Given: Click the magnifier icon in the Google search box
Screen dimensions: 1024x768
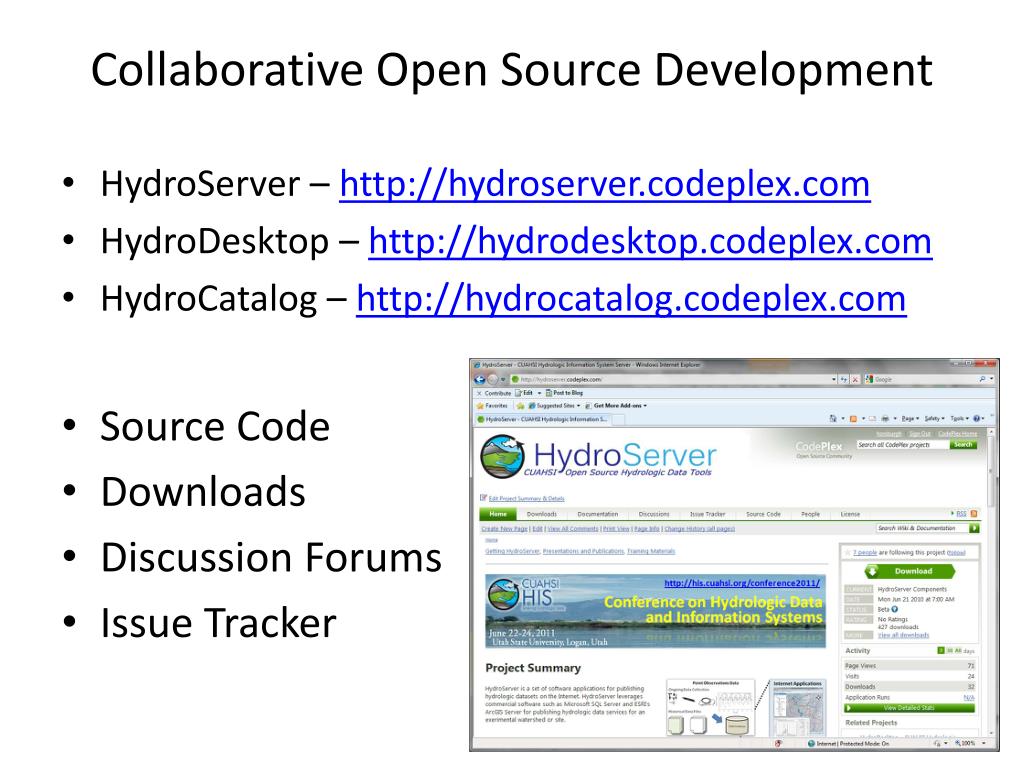Looking at the screenshot, I should [x=982, y=379].
